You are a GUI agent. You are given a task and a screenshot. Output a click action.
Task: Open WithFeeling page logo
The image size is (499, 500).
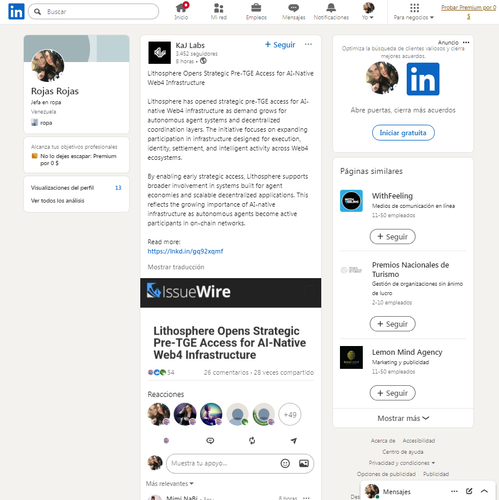351,201
